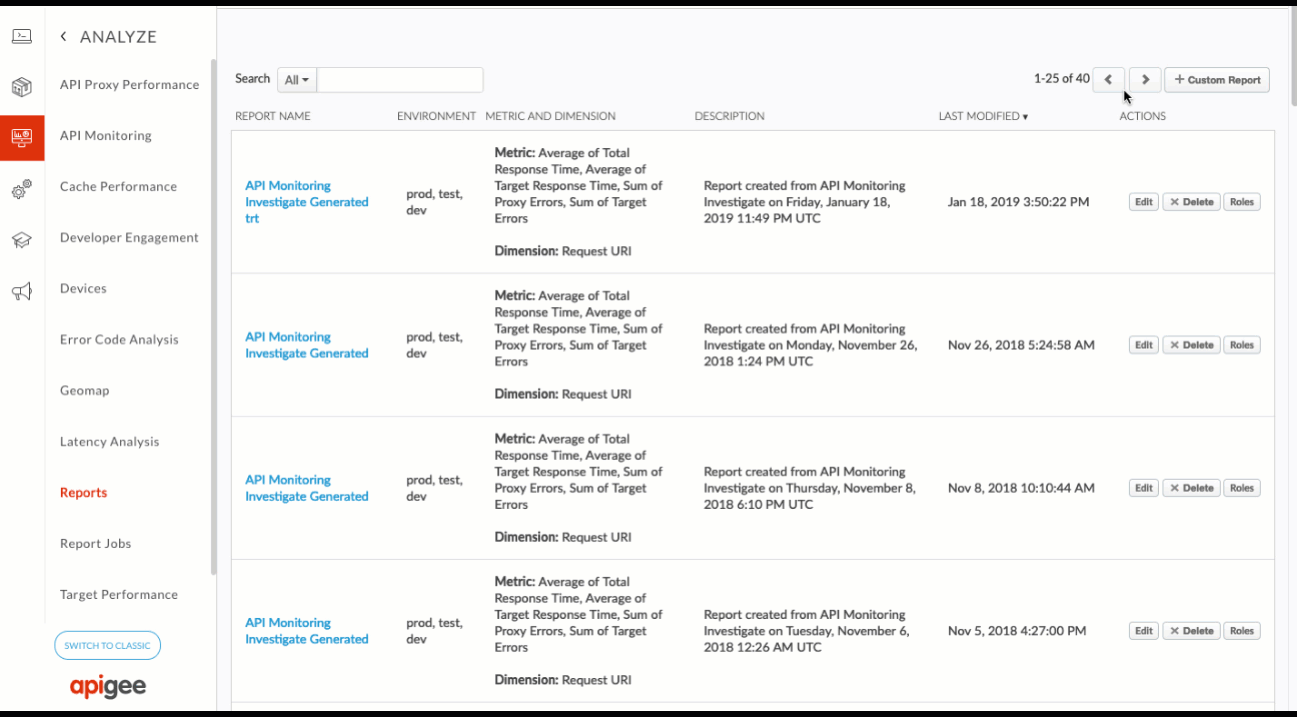Focus the report search text field
The image size is (1297, 717).
pos(400,80)
